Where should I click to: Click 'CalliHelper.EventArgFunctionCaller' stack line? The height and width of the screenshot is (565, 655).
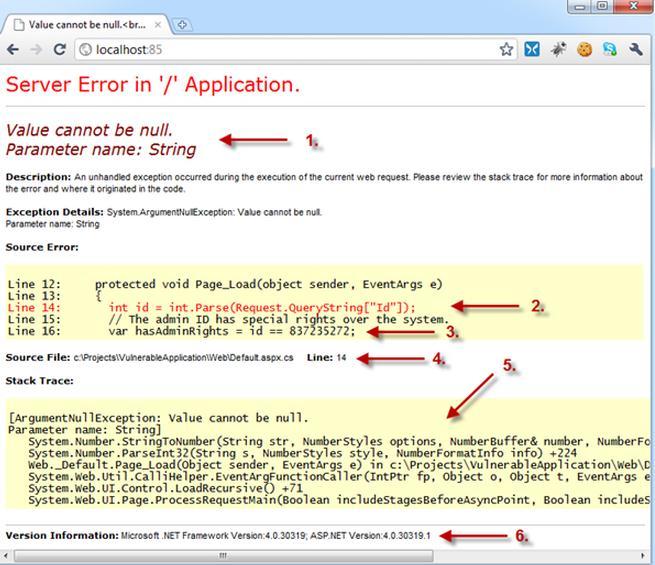(x=339, y=476)
